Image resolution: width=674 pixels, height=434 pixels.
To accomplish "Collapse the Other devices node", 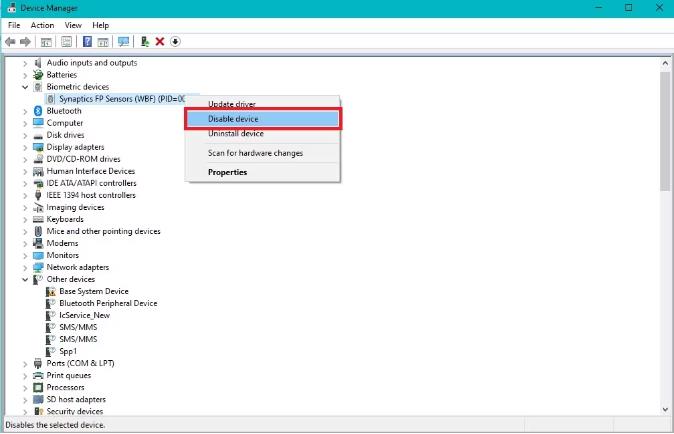I will click(x=25, y=280).
